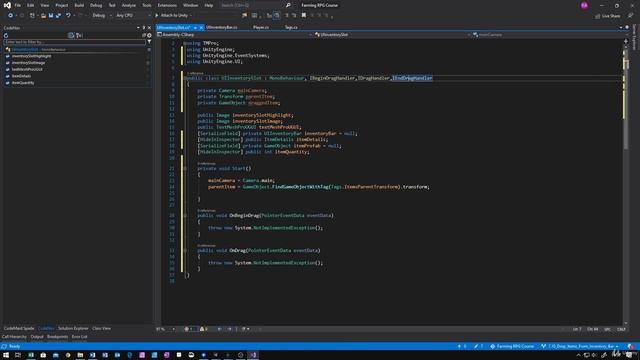Close the CodeMaid Spade panel
640x360 pixels.
tap(149, 28)
